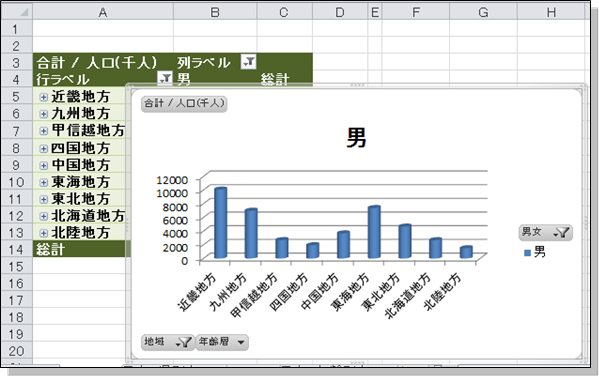The width and height of the screenshot is (599, 376).
Task: Click the 男 column label cell
Action: 215,79
